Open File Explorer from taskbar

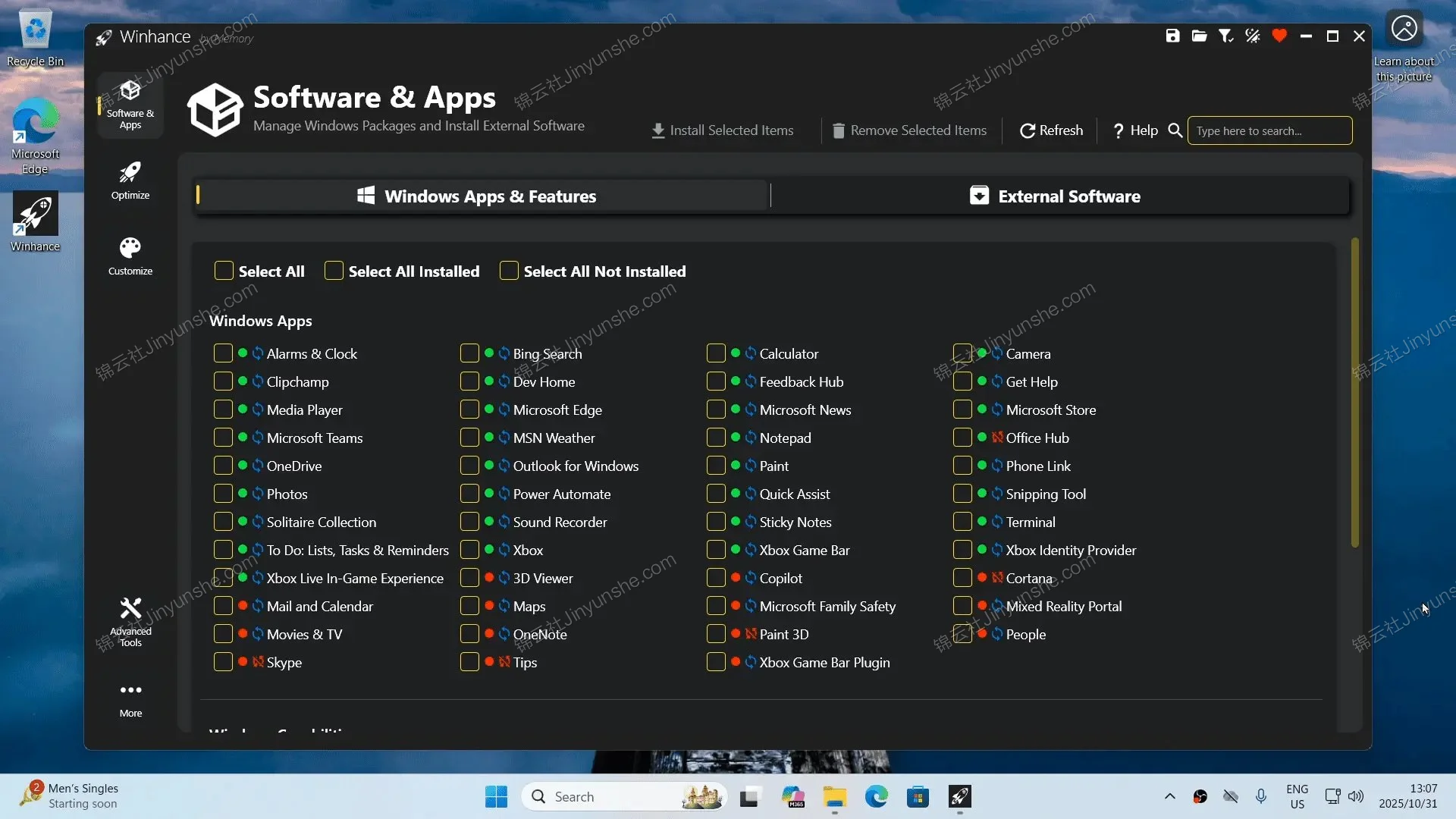point(834,796)
